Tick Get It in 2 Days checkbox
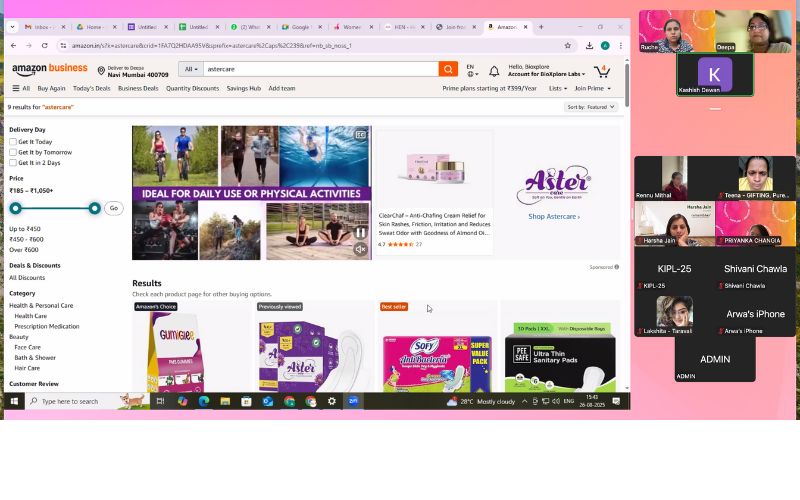800x500 pixels. [13, 162]
